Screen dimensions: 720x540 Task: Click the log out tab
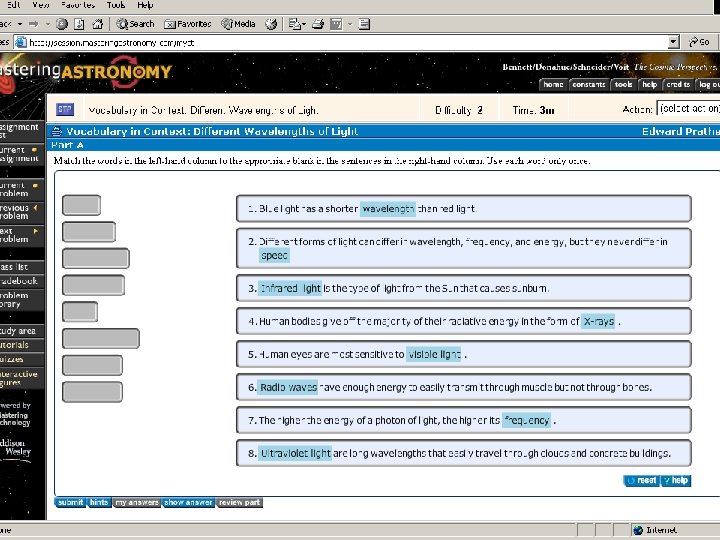click(x=708, y=84)
